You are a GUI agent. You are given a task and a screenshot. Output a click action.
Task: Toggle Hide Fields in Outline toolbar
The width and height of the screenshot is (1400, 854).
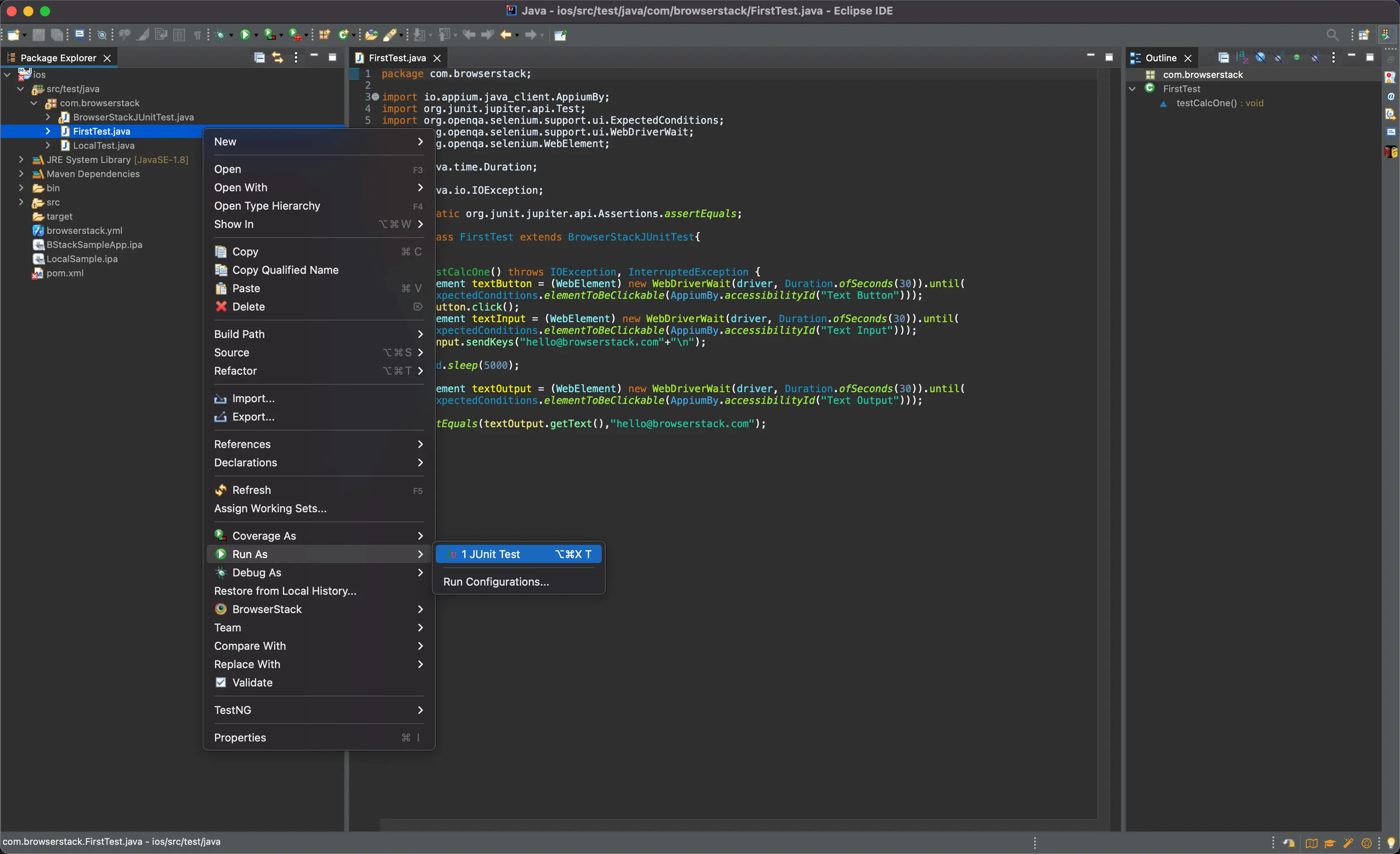[1260, 58]
